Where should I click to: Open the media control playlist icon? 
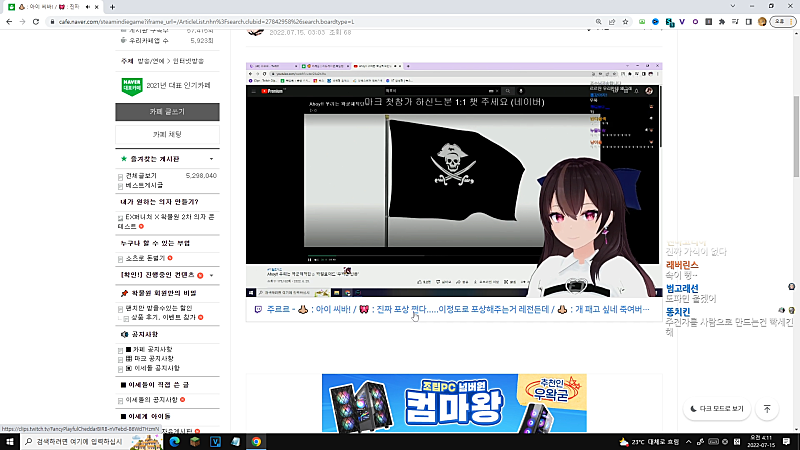[735, 22]
